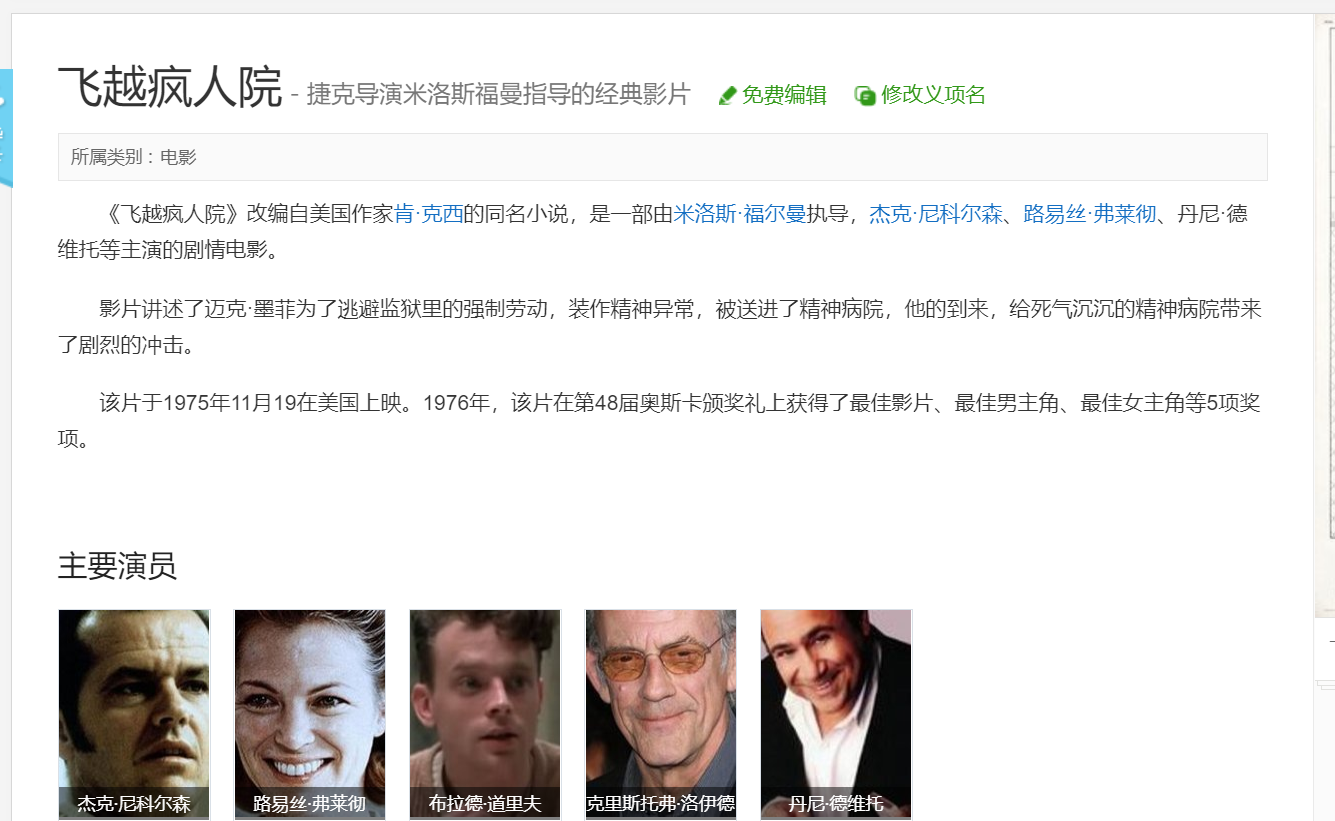Open the 杰克·尼科尔森 link in intro

[x=935, y=214]
